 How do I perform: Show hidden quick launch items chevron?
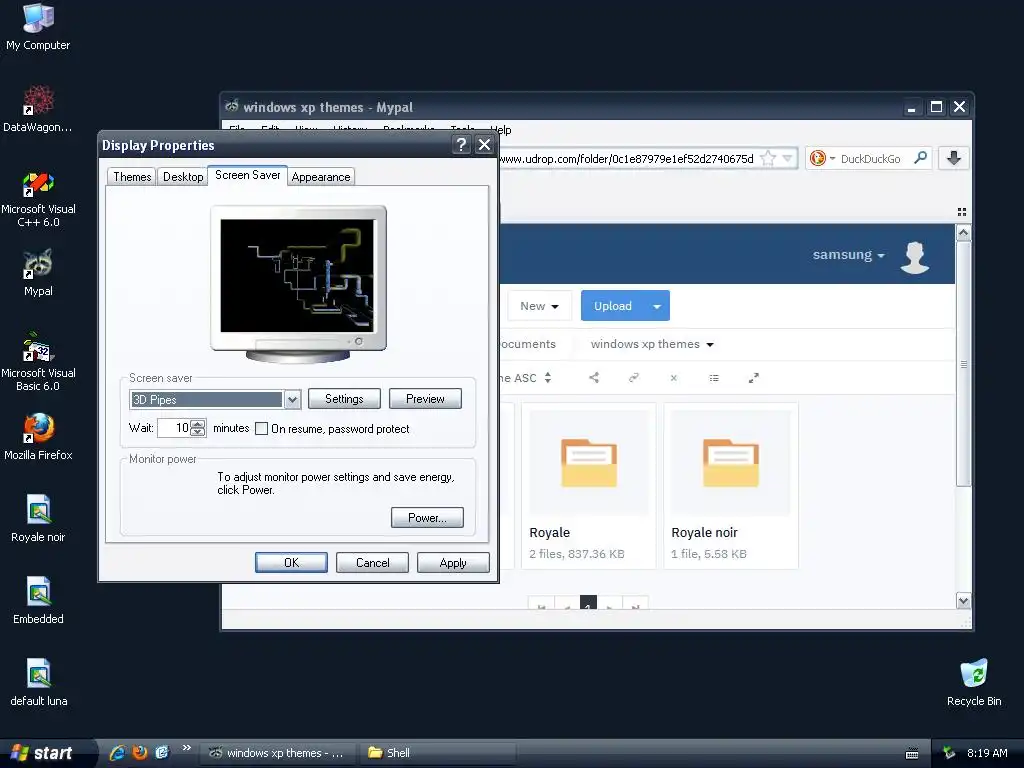tap(187, 748)
